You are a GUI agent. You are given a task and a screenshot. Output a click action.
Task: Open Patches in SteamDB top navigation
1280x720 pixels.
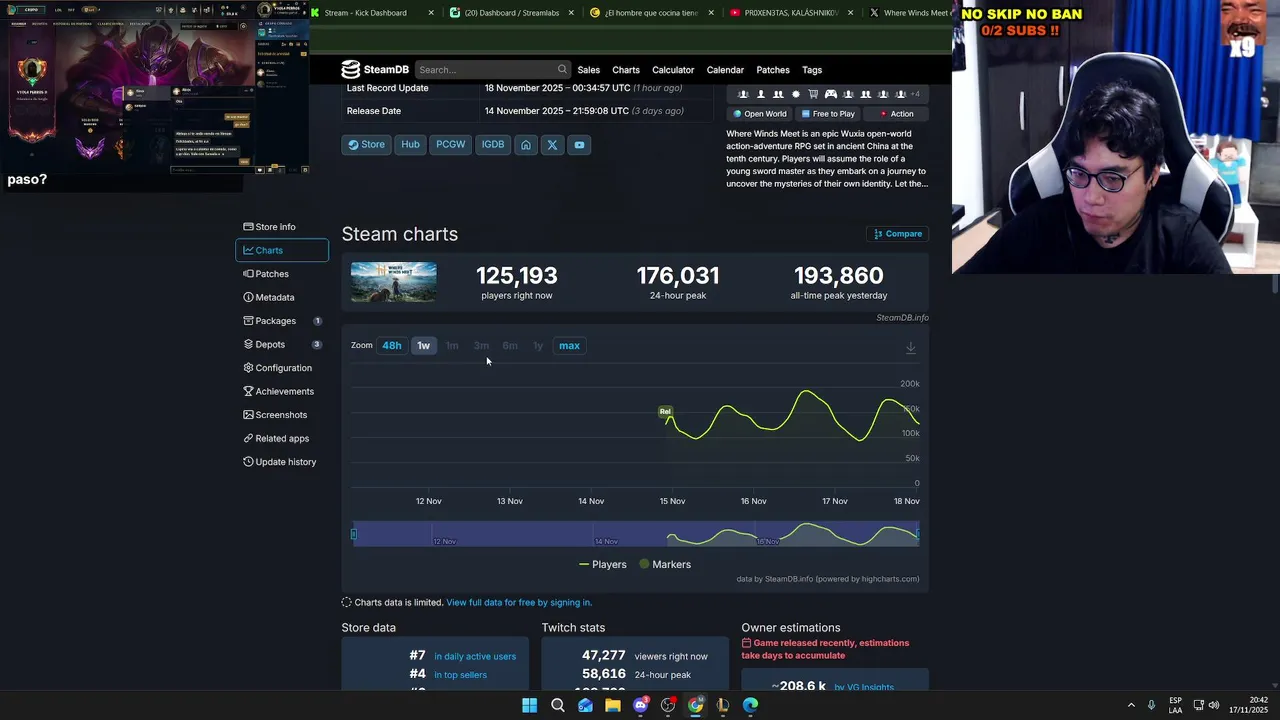coord(773,70)
